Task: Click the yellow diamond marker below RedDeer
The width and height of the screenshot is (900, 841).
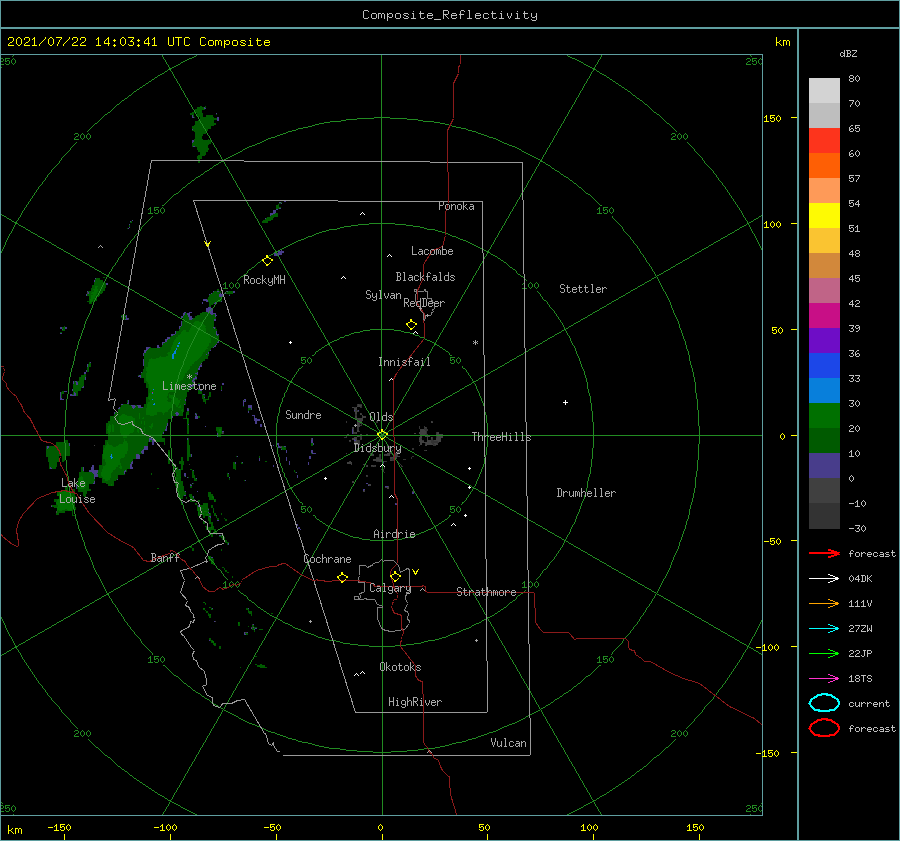Action: (x=412, y=325)
